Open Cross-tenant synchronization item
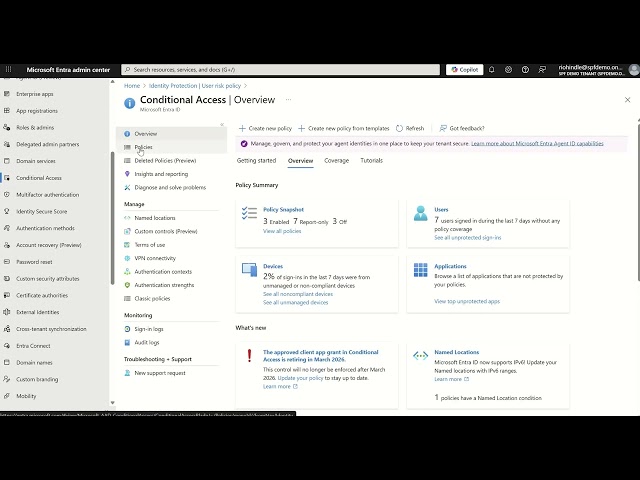The height and width of the screenshot is (480, 640). (x=51, y=329)
